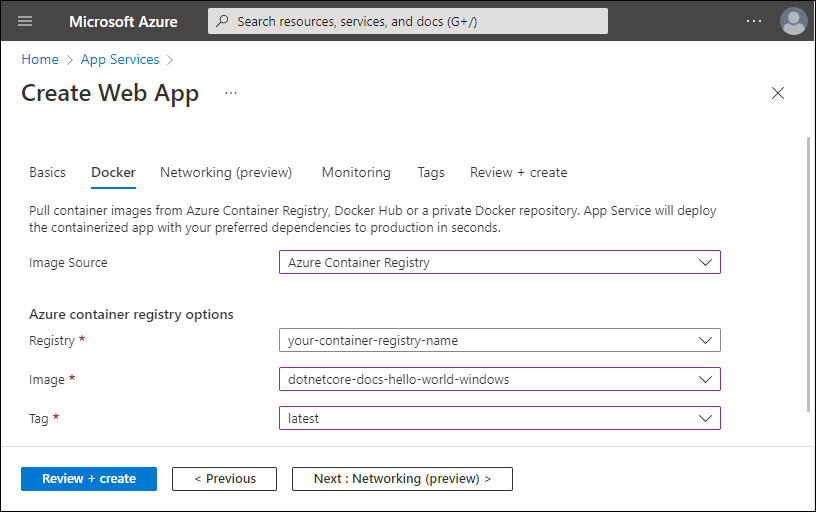816x512 pixels.
Task: Click the App Services breadcrumb link
Action: tap(120, 59)
